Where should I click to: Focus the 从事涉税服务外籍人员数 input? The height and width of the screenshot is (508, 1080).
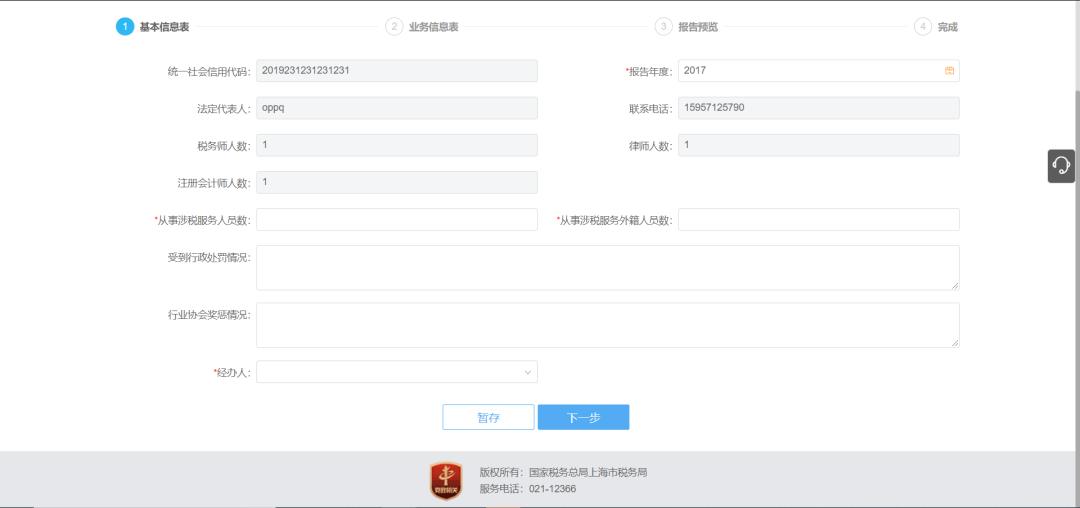coord(818,219)
